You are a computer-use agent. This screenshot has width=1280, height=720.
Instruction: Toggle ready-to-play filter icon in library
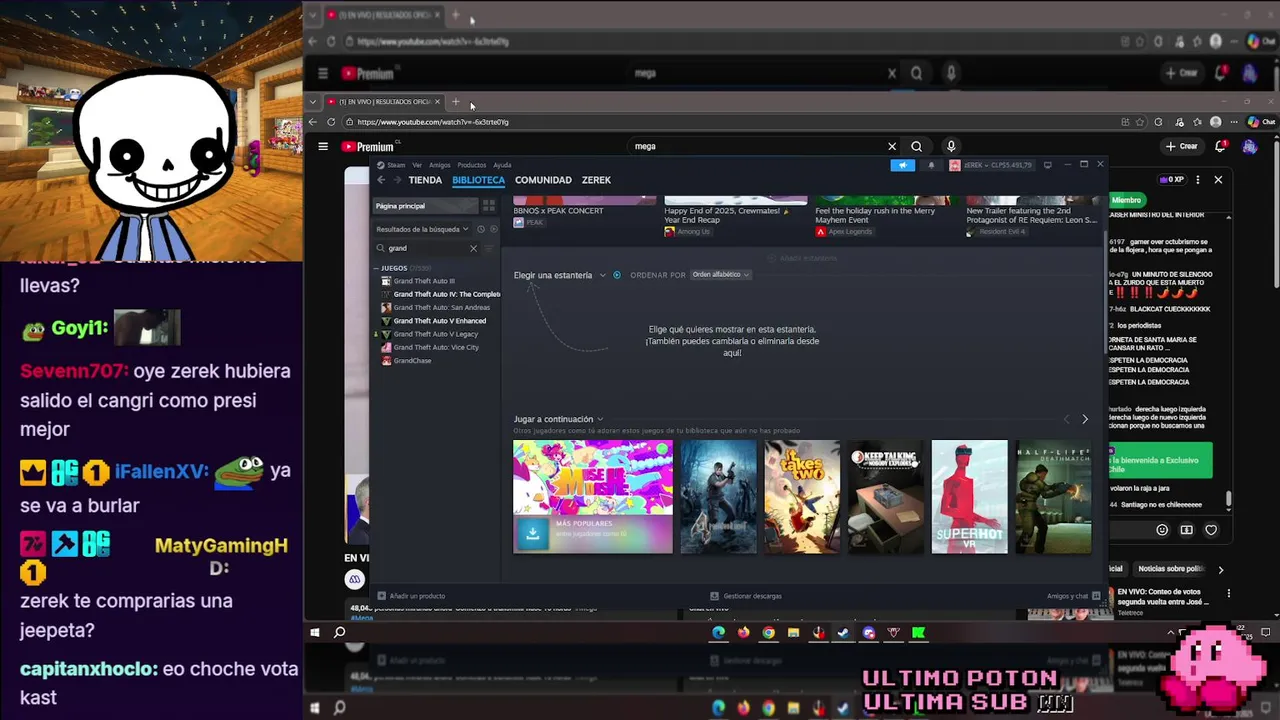tap(493, 229)
